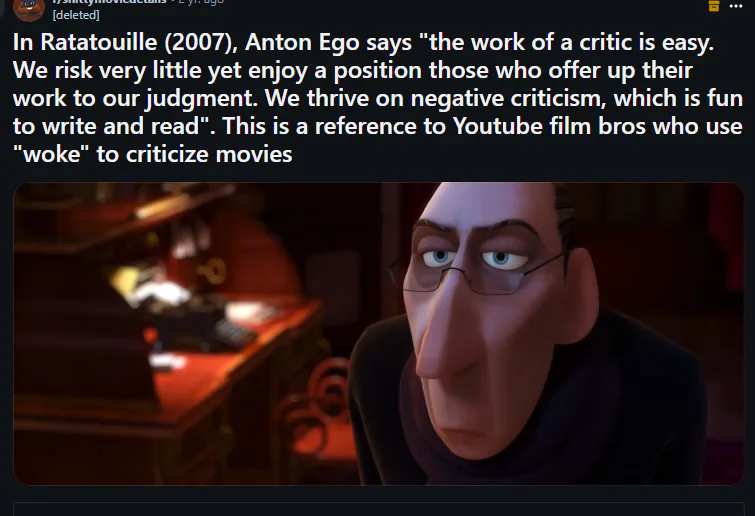
Task: Click the yellow archived post icon
Action: pos(714,5)
